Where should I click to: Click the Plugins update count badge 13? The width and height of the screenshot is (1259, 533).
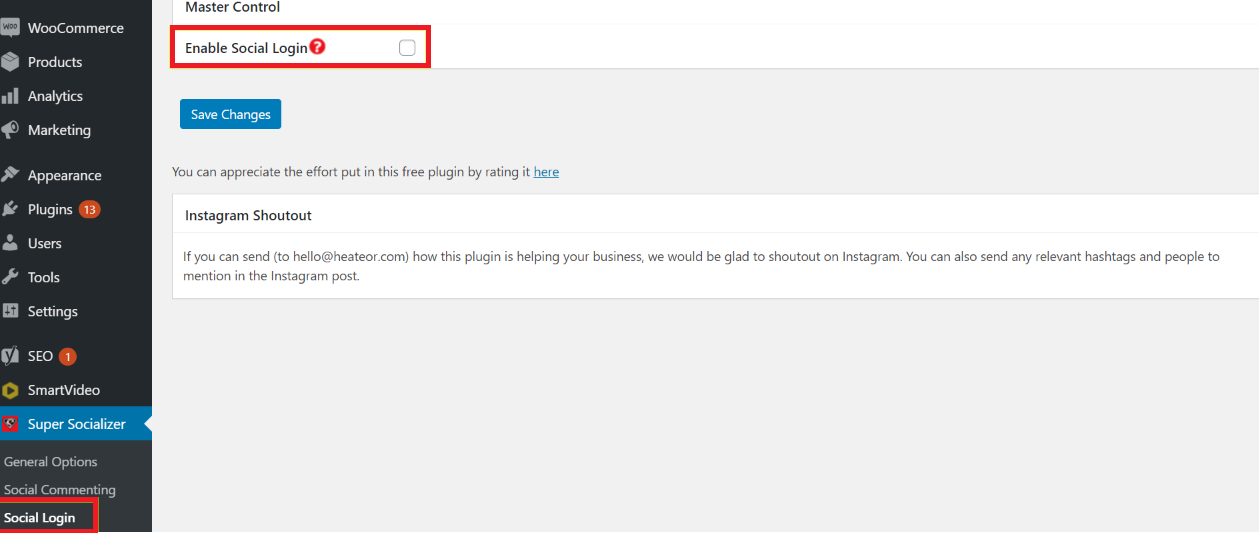[90, 209]
